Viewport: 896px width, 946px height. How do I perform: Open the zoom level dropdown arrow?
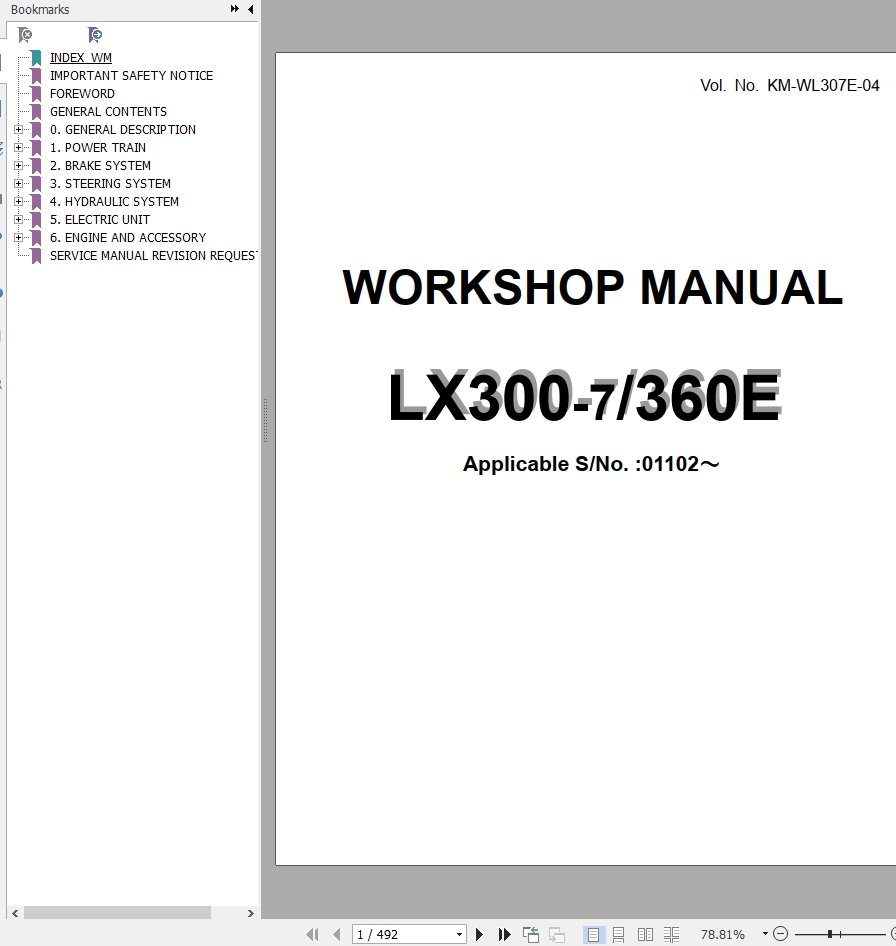[x=765, y=934]
